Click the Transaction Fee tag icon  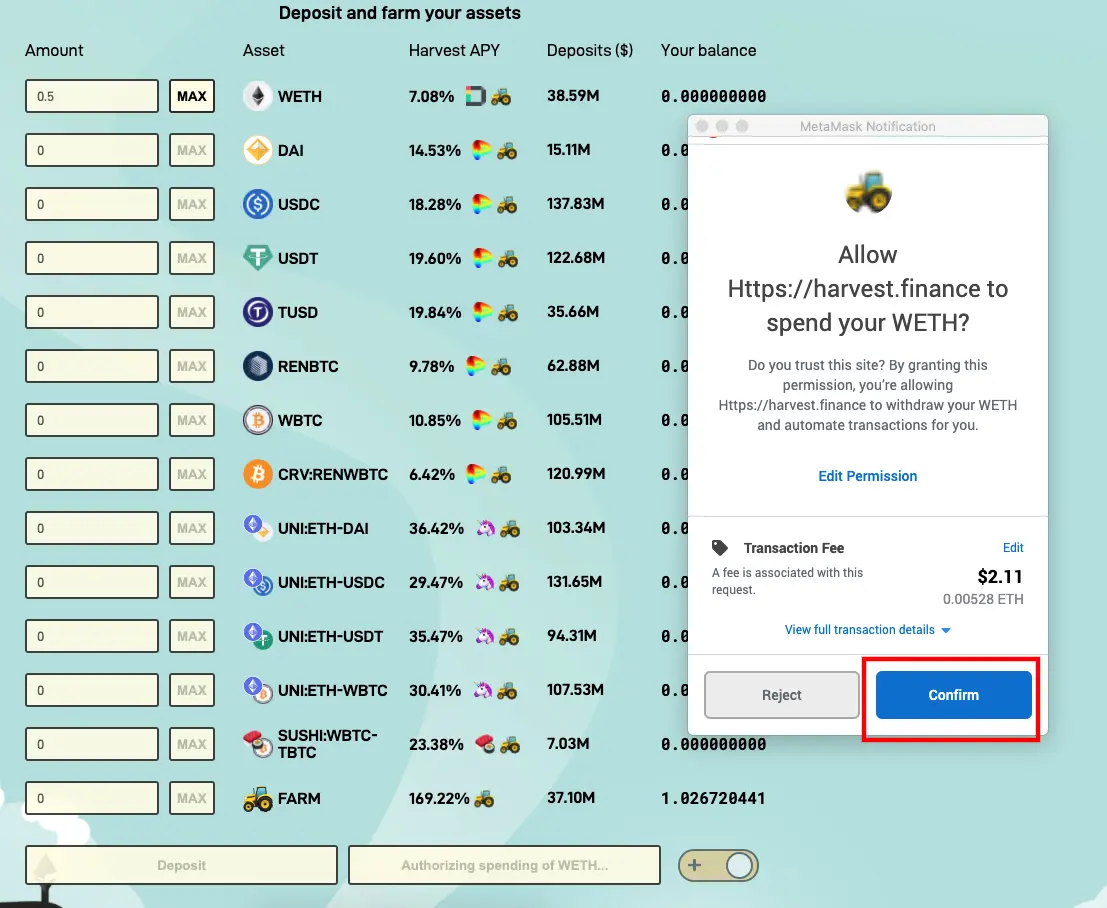coord(719,547)
